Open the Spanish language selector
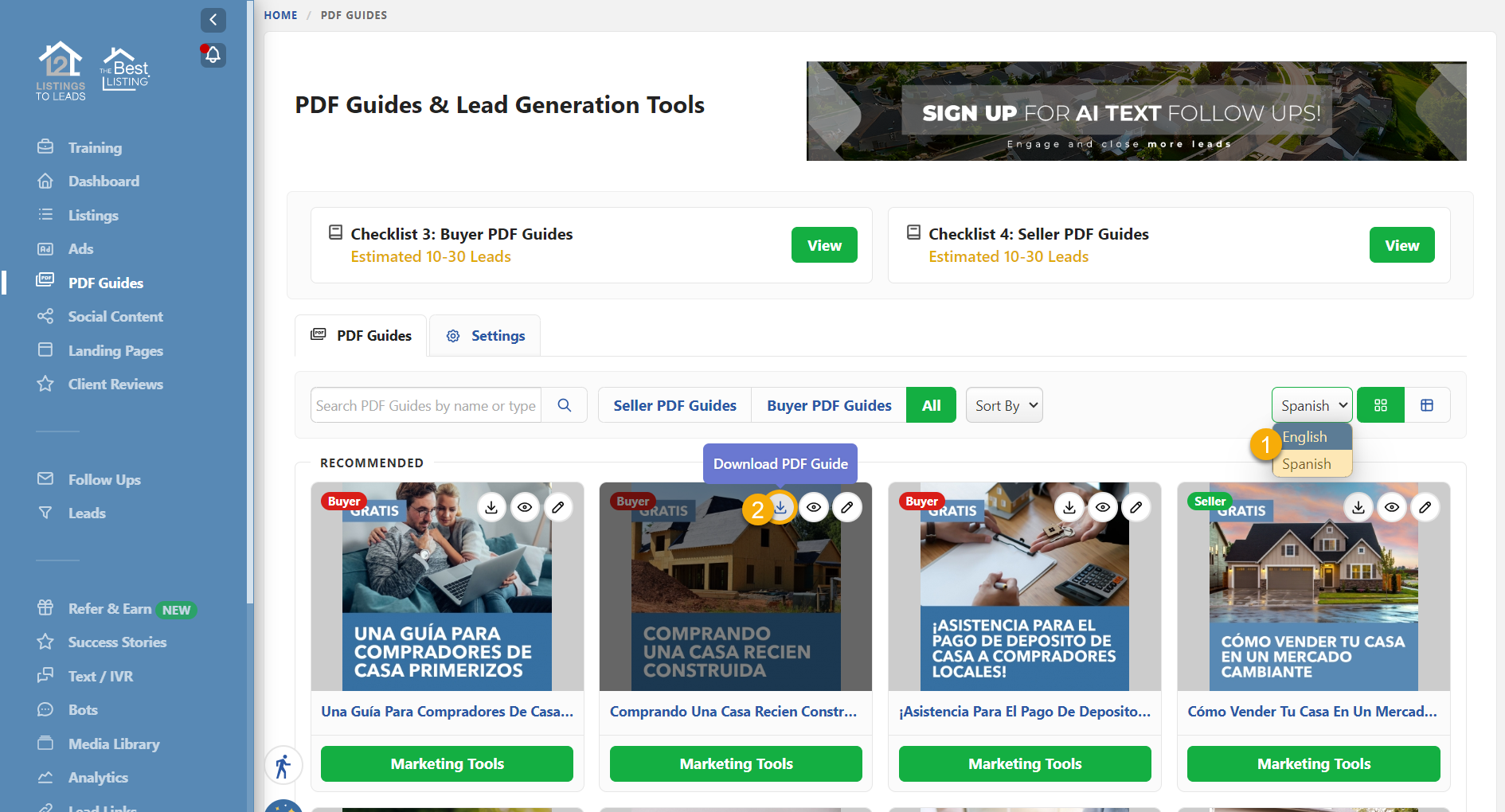Screen dimensions: 1505x812 (1311, 404)
